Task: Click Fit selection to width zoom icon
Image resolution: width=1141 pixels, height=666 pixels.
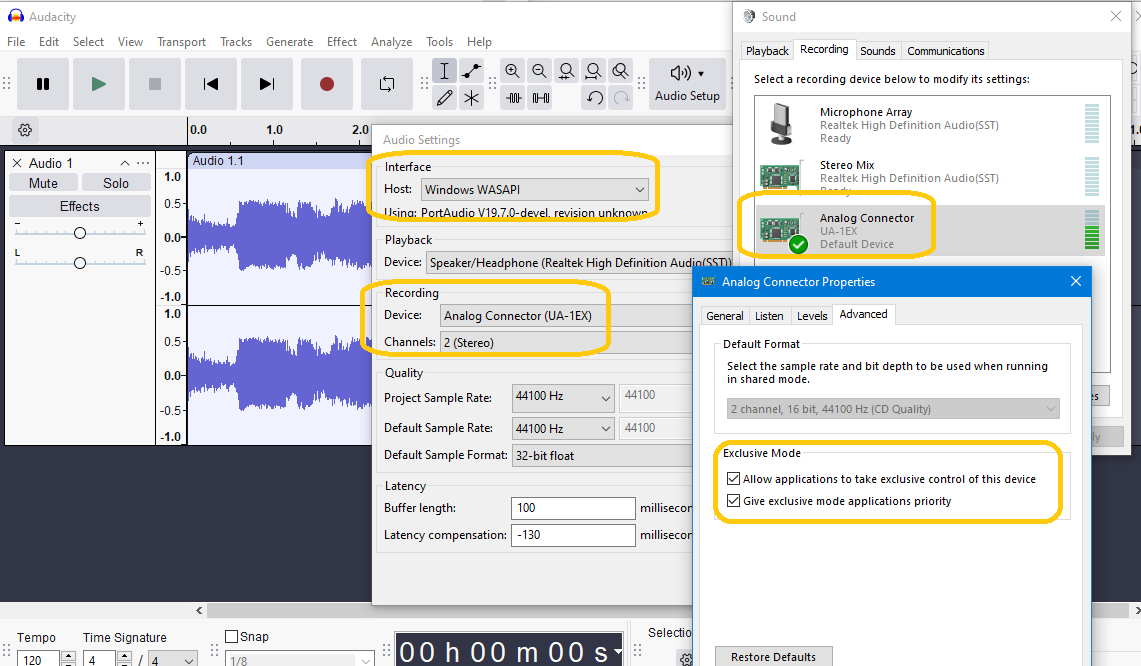Action: (x=566, y=71)
